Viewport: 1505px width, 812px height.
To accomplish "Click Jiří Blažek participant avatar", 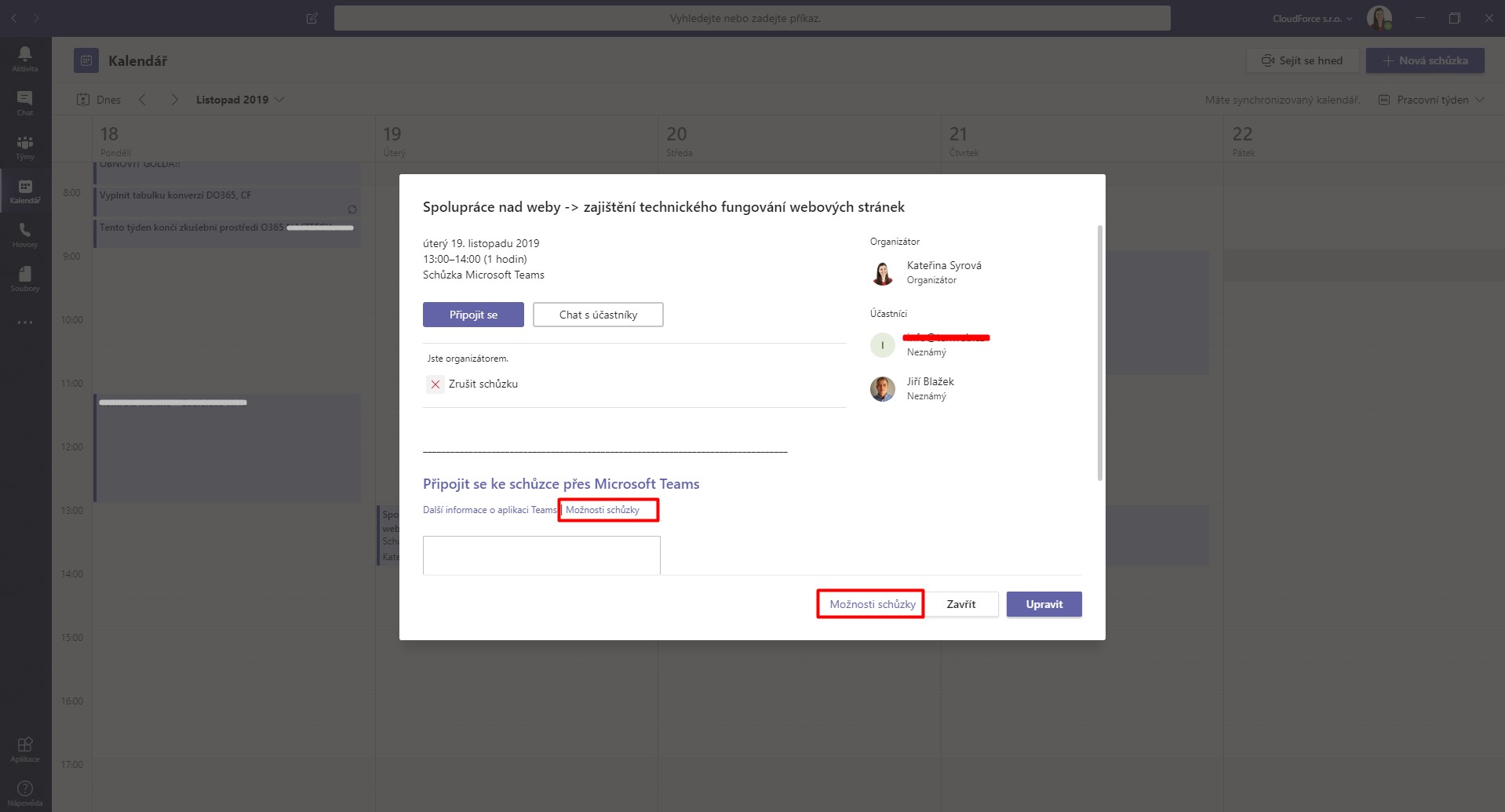I will point(883,388).
